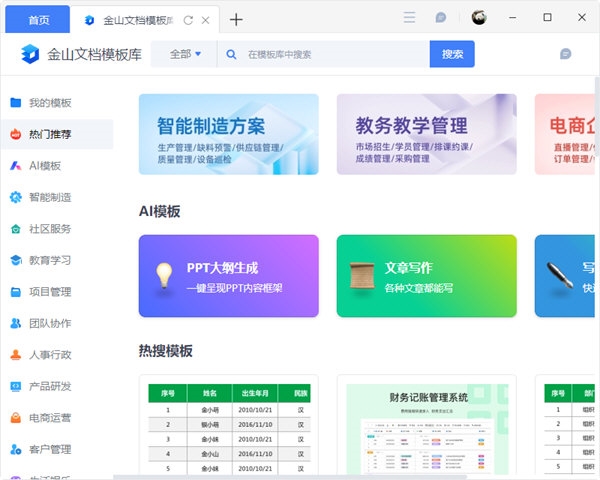Click the AI模板 section heading
600x480 pixels.
coord(160,211)
